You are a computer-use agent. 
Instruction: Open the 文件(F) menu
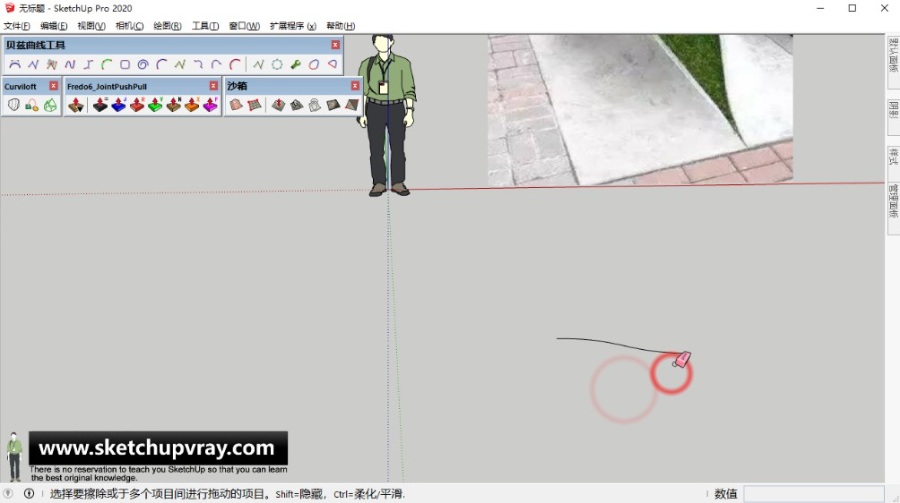[17, 26]
